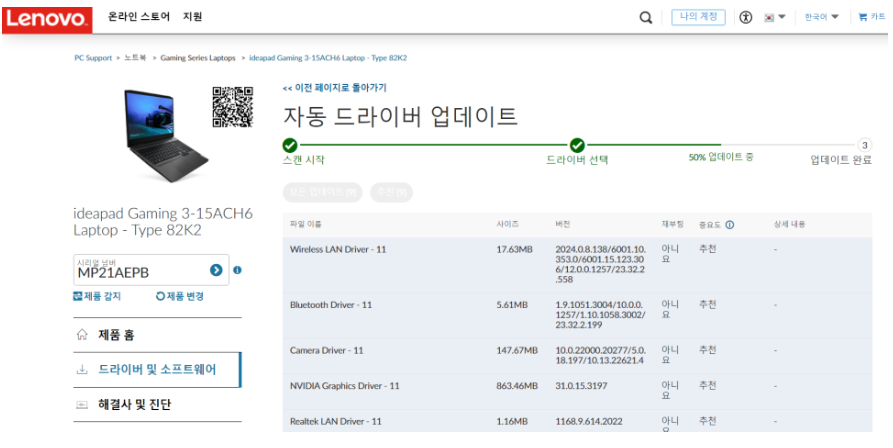Screen dimensions: 893x448
Task: Open the country flag dropdown
Action: (x=775, y=17)
